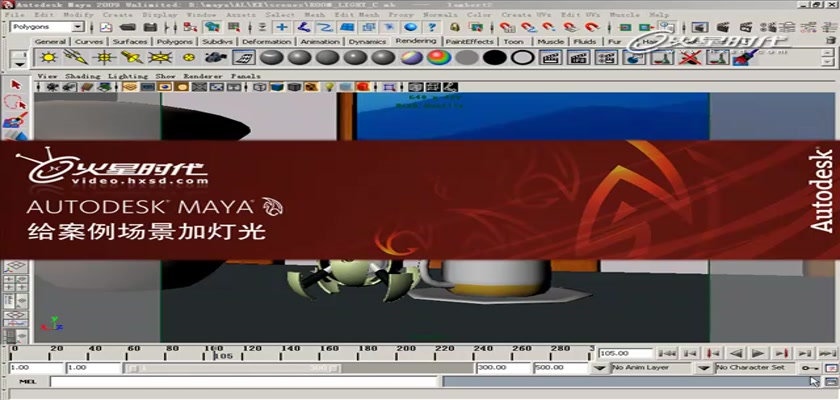Click the Paint selection tool in toolbox
Image resolution: width=840 pixels, height=400 pixels.
tap(16, 121)
